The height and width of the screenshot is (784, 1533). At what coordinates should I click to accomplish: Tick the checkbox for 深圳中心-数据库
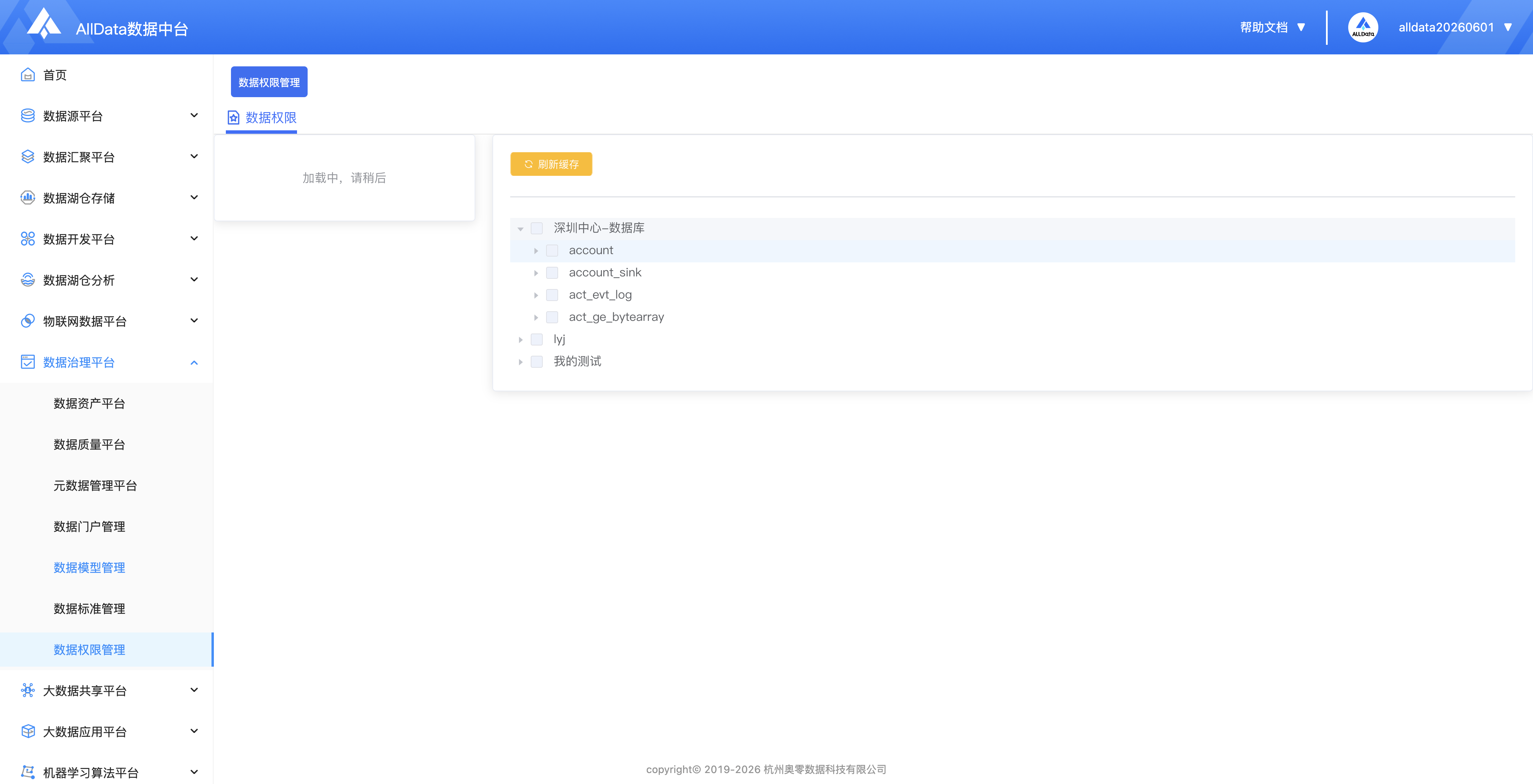pyautogui.click(x=537, y=228)
